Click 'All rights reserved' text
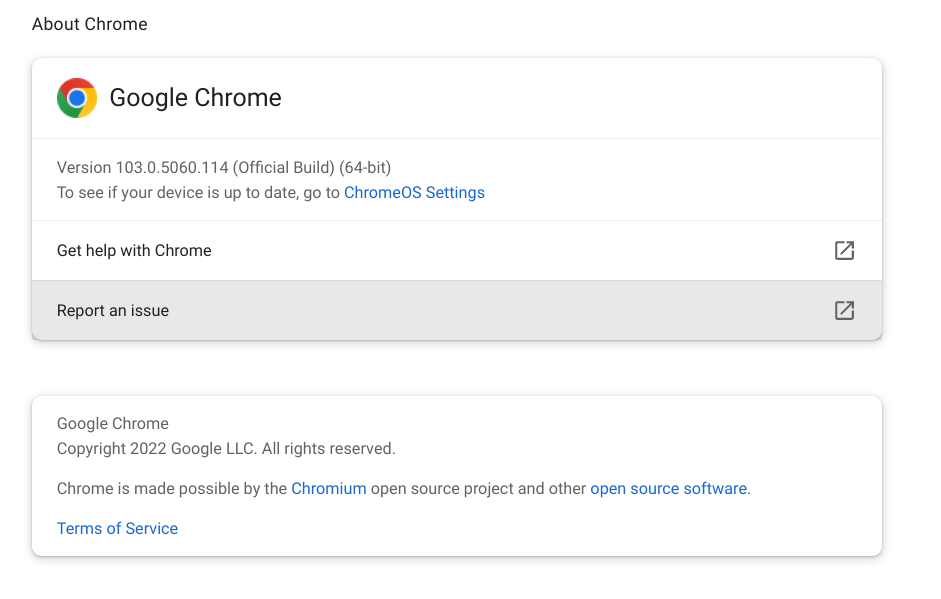 coord(329,449)
